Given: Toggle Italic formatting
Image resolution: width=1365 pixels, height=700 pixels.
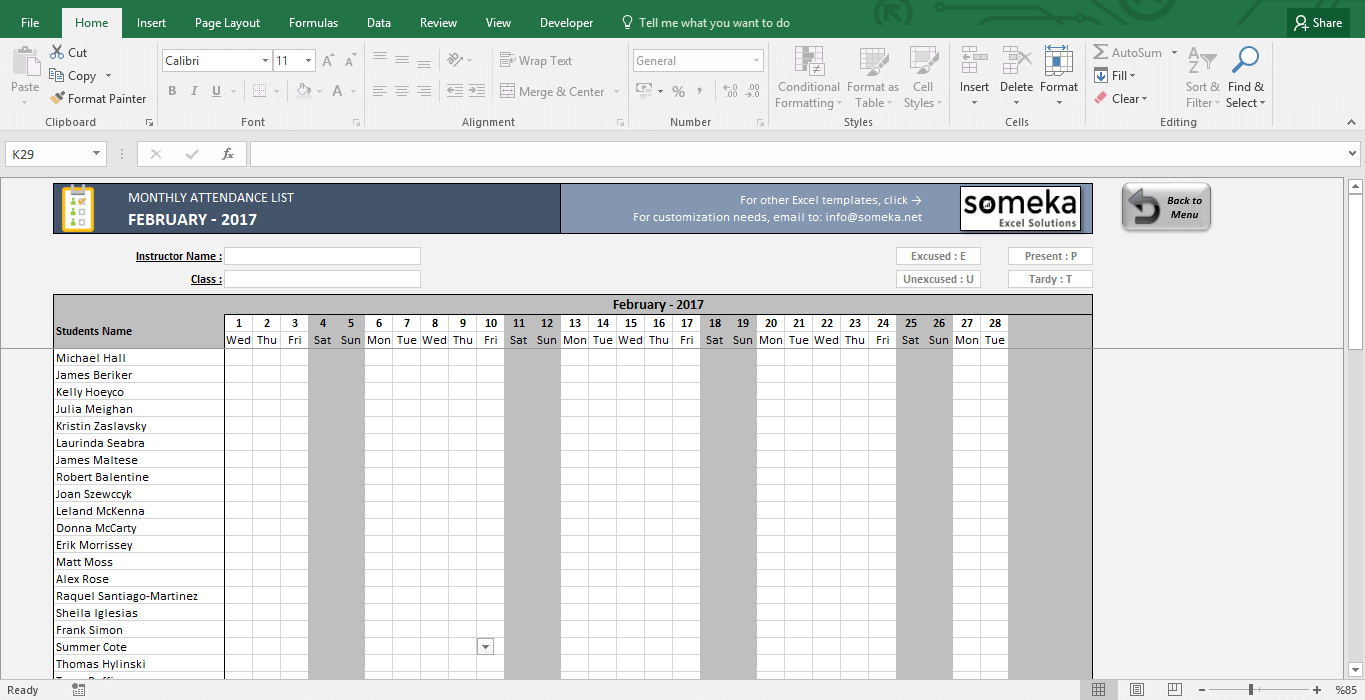Looking at the screenshot, I should [x=194, y=91].
